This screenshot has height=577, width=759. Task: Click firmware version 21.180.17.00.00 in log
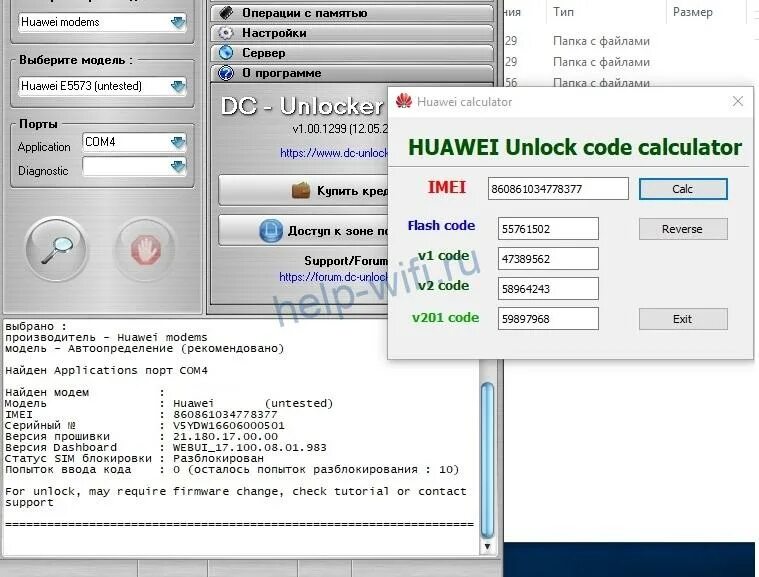click(x=225, y=437)
